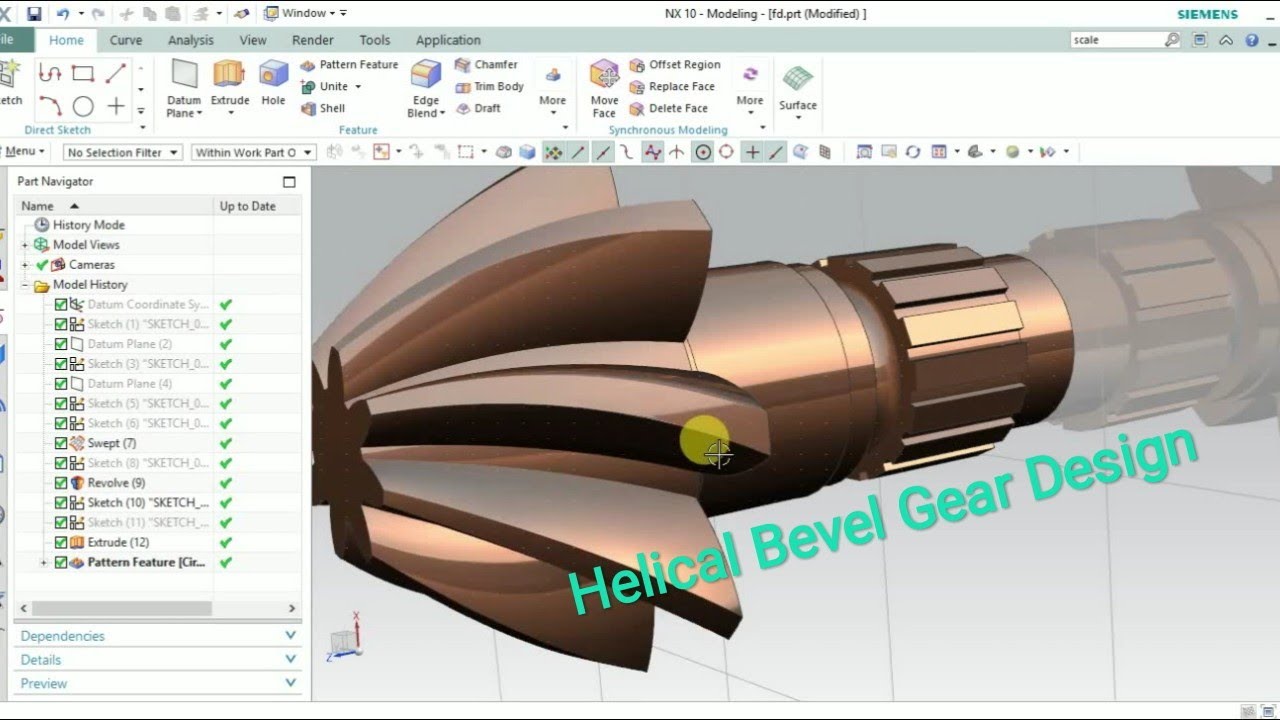Open the Within Work Part Only dropdown
The image size is (1280, 720).
pyautogui.click(x=253, y=152)
